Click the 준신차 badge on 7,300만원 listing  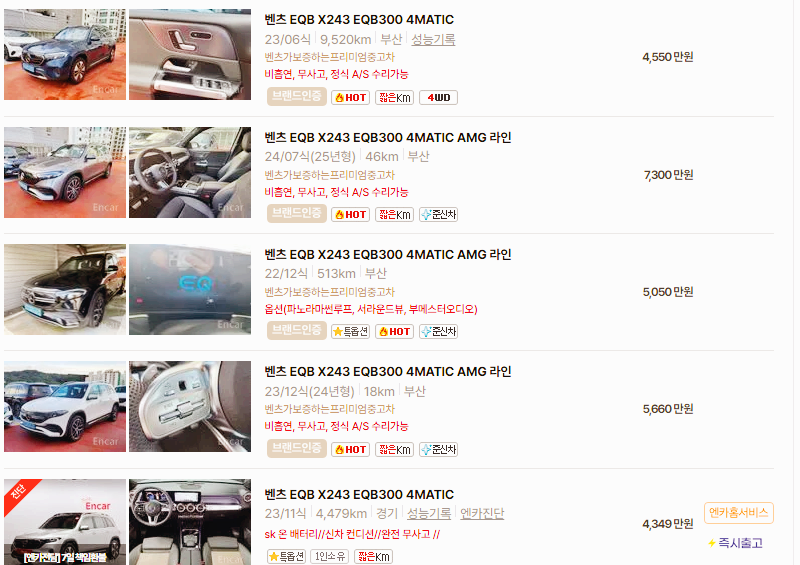[x=438, y=214]
